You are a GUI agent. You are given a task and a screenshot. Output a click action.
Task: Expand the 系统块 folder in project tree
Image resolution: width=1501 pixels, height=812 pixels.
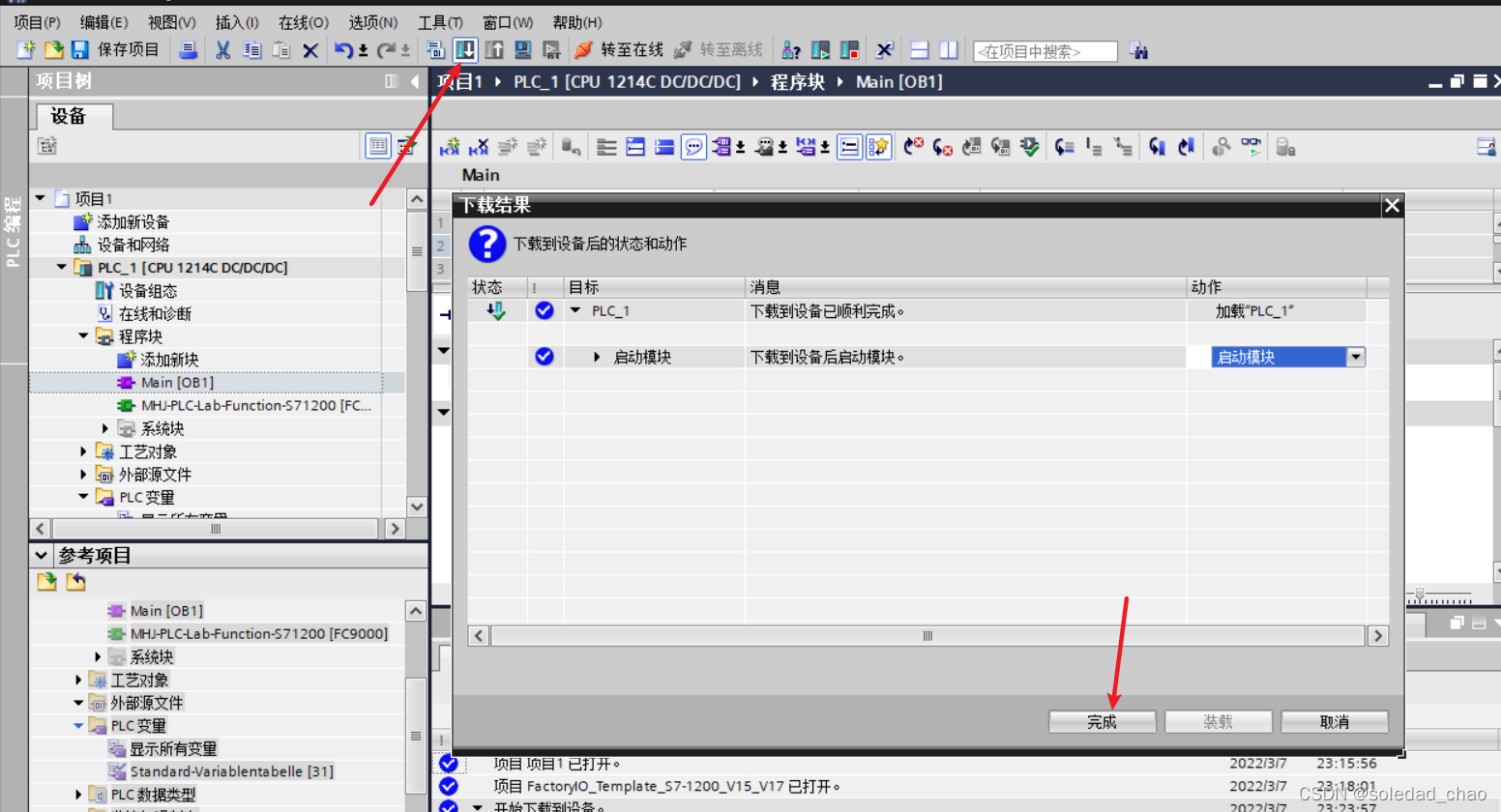click(x=105, y=428)
